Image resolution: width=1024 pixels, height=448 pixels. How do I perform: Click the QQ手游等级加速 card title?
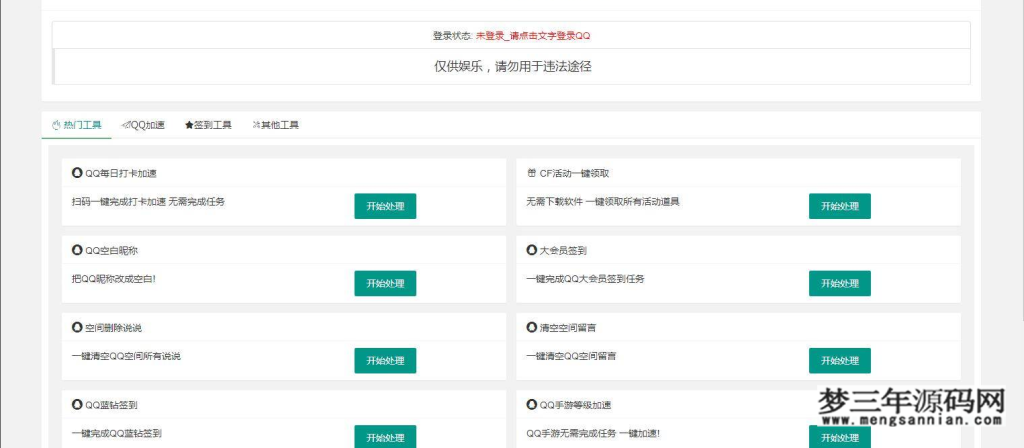pos(575,405)
